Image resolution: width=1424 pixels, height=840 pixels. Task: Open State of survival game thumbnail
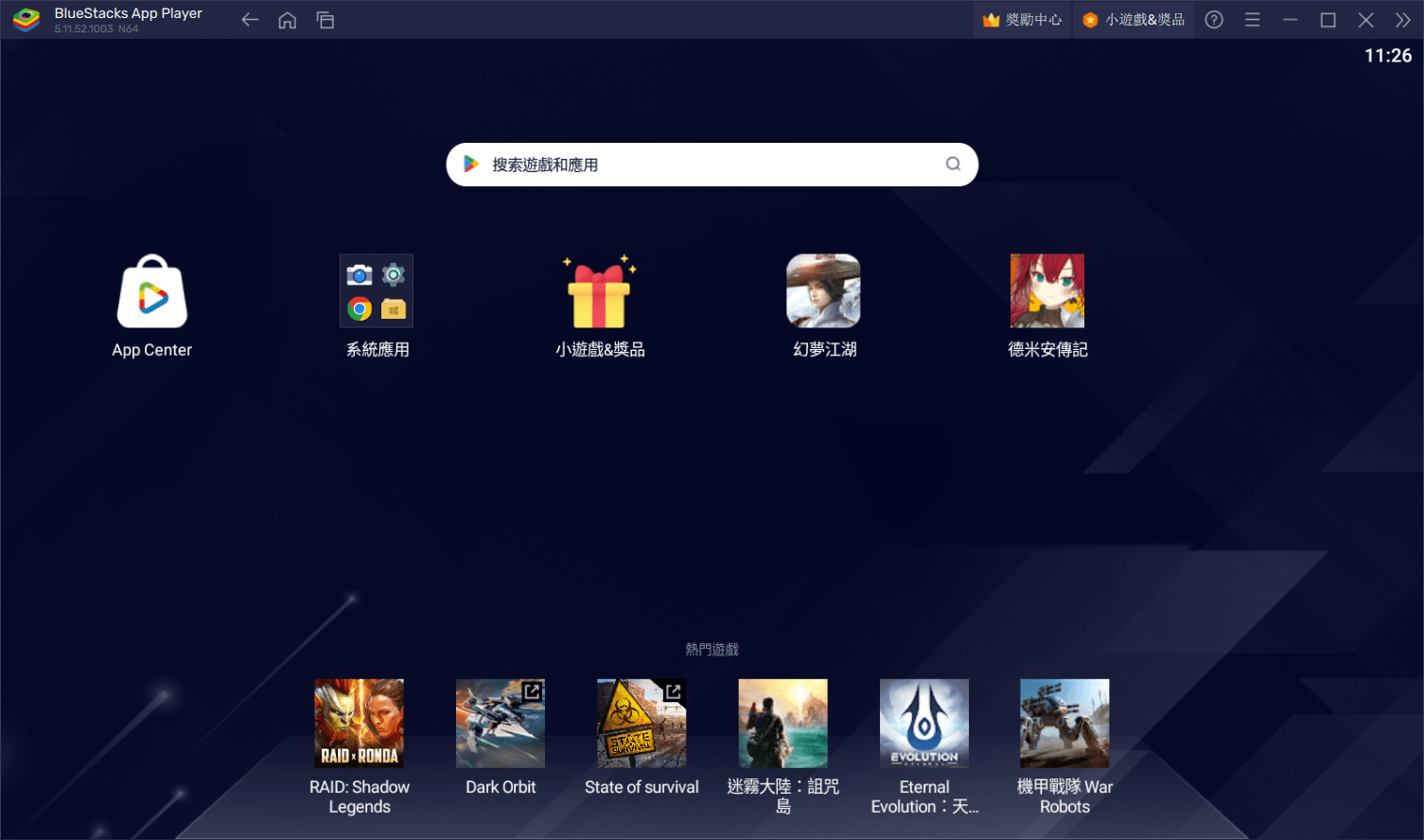coord(642,724)
